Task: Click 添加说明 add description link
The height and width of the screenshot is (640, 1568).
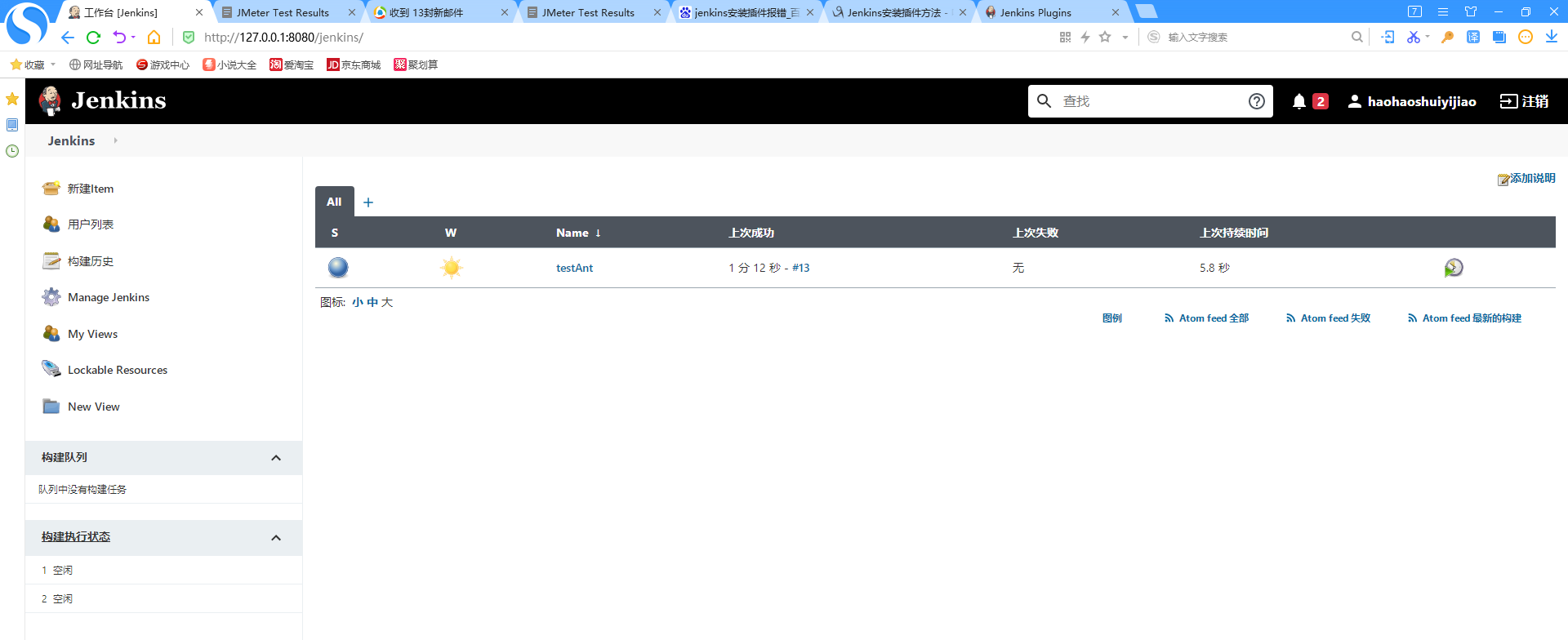Action: [x=1526, y=178]
